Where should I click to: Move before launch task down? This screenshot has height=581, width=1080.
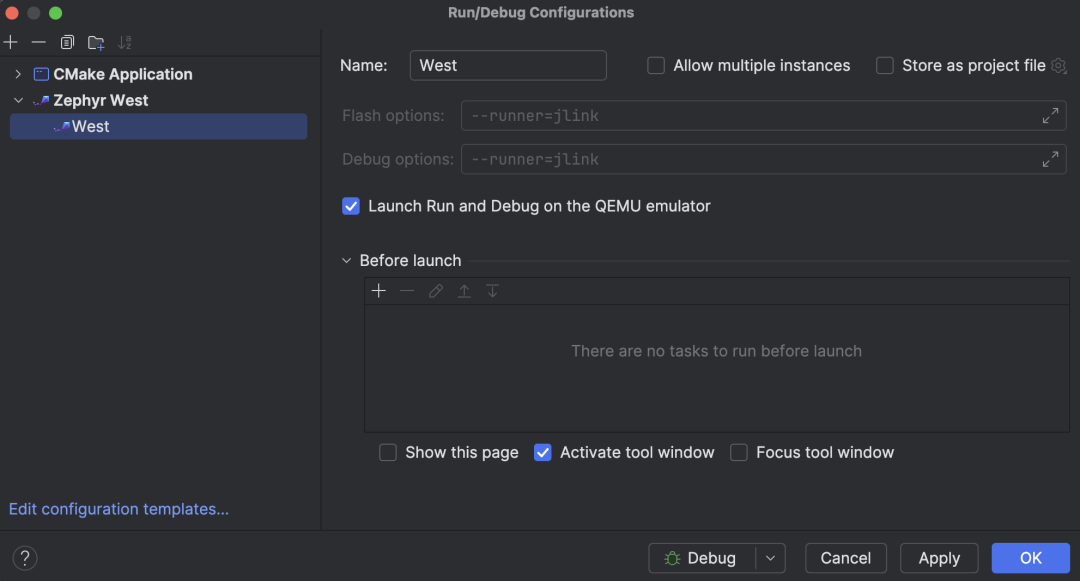click(x=492, y=291)
